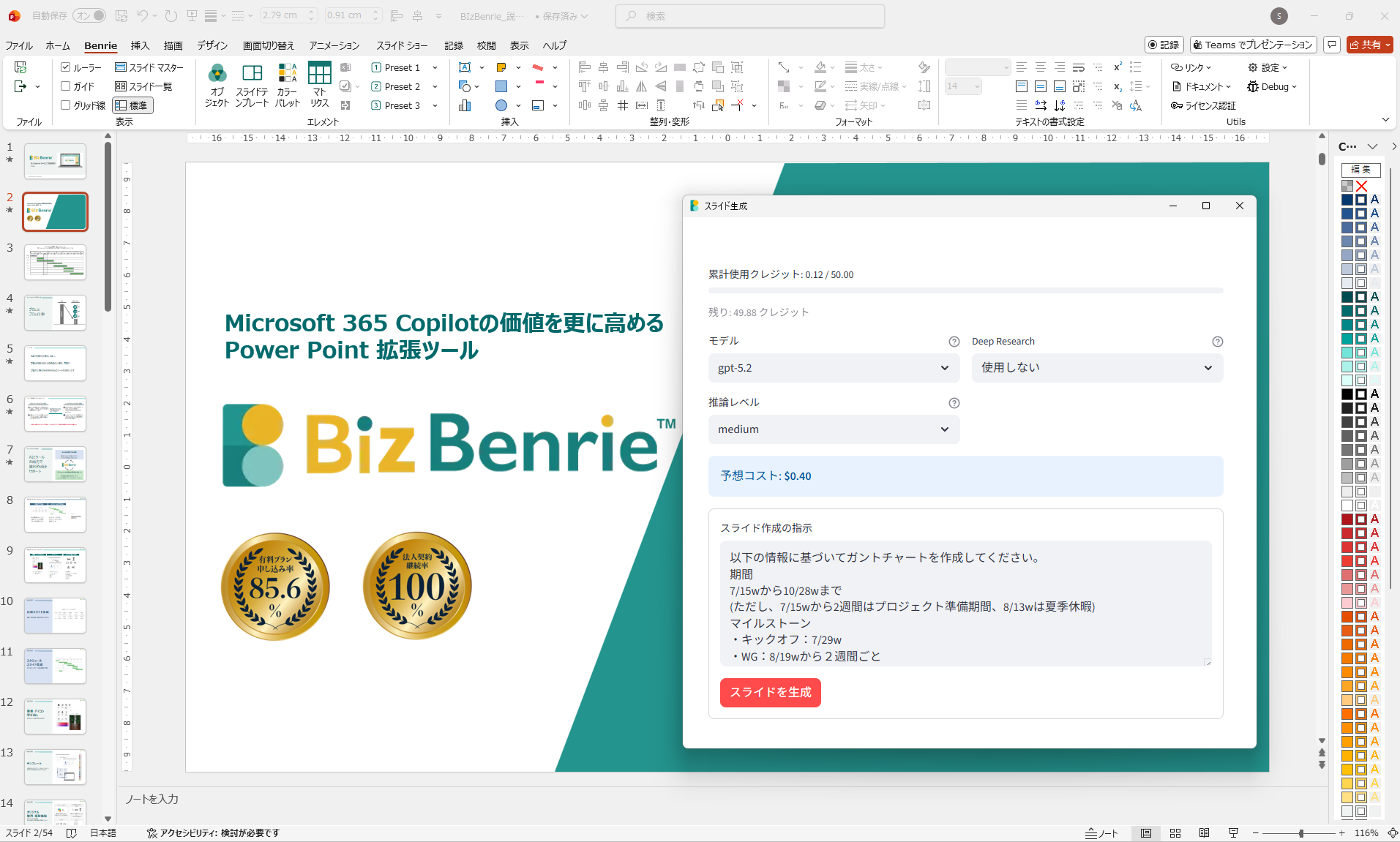Click the Deep Research help icon
Image resolution: width=1400 pixels, height=842 pixels.
(1217, 342)
